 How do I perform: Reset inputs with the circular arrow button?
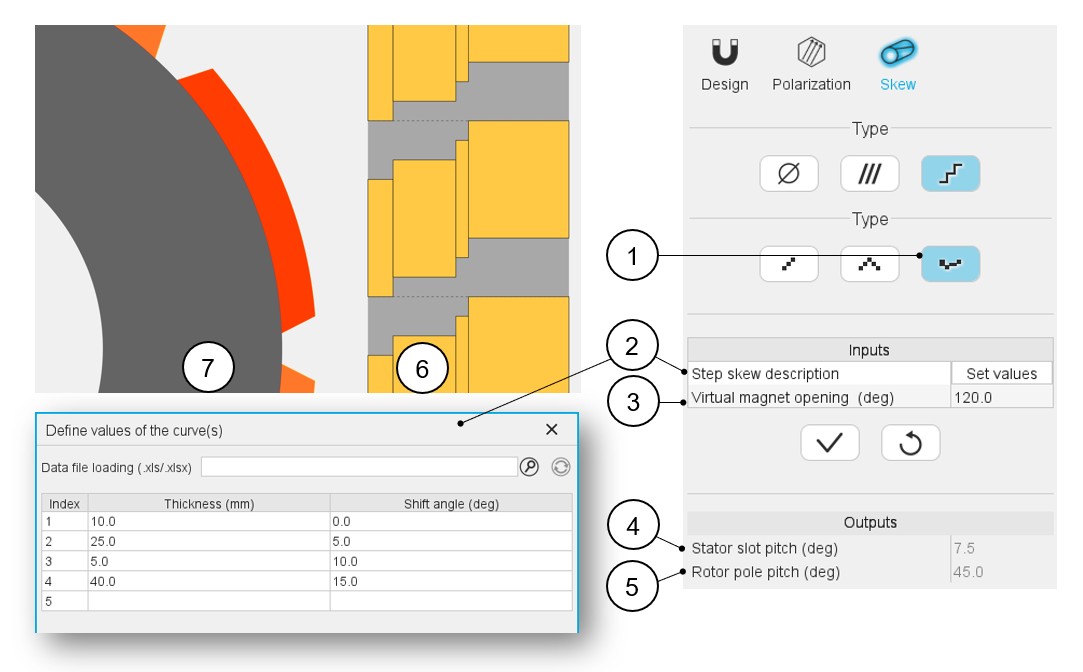click(x=910, y=443)
